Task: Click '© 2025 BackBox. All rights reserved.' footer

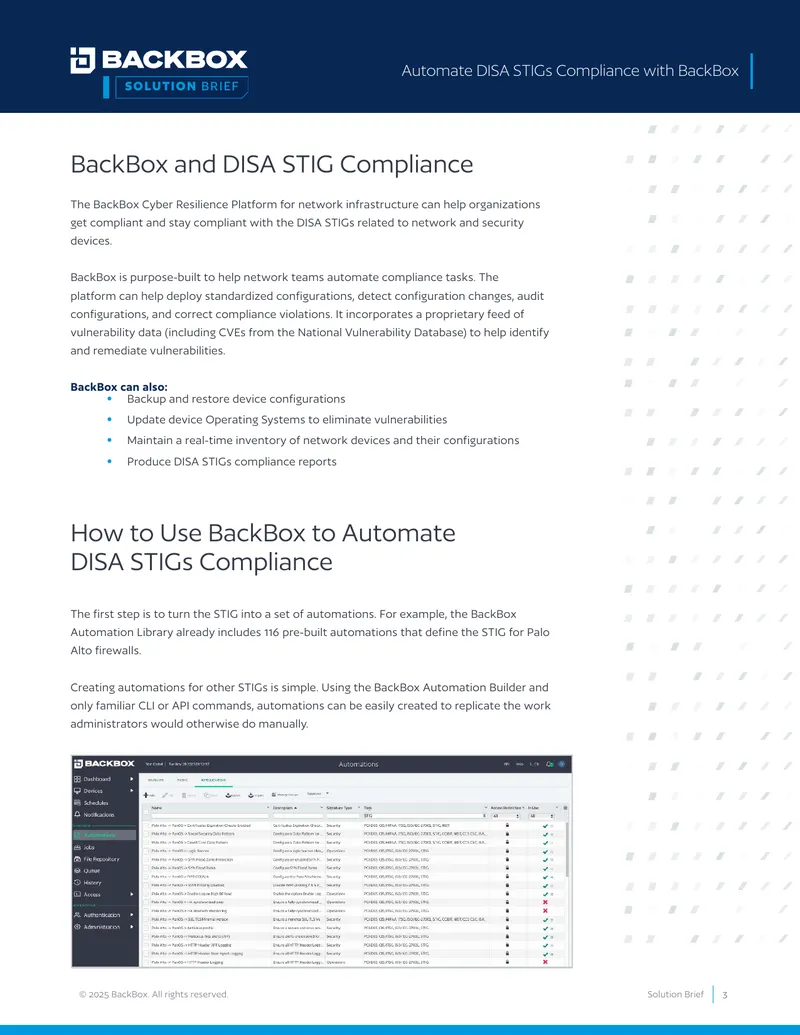Action: [x=153, y=994]
